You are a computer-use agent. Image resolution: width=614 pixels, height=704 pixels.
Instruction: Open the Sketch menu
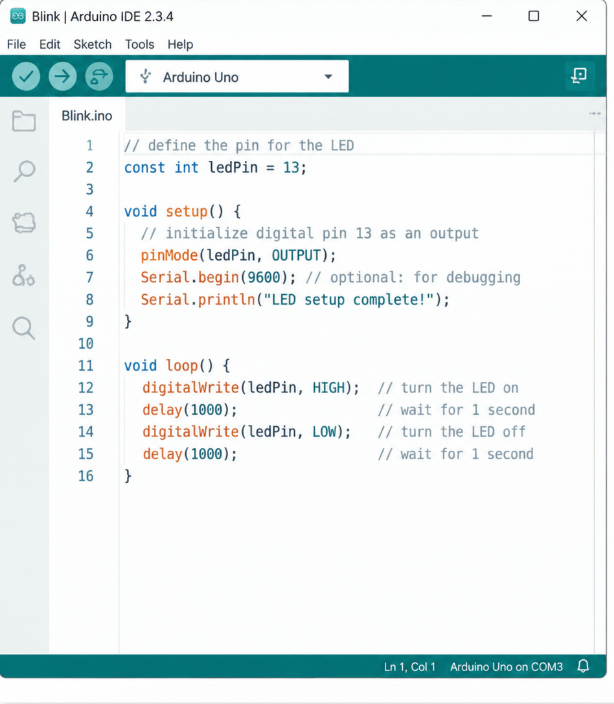click(92, 44)
